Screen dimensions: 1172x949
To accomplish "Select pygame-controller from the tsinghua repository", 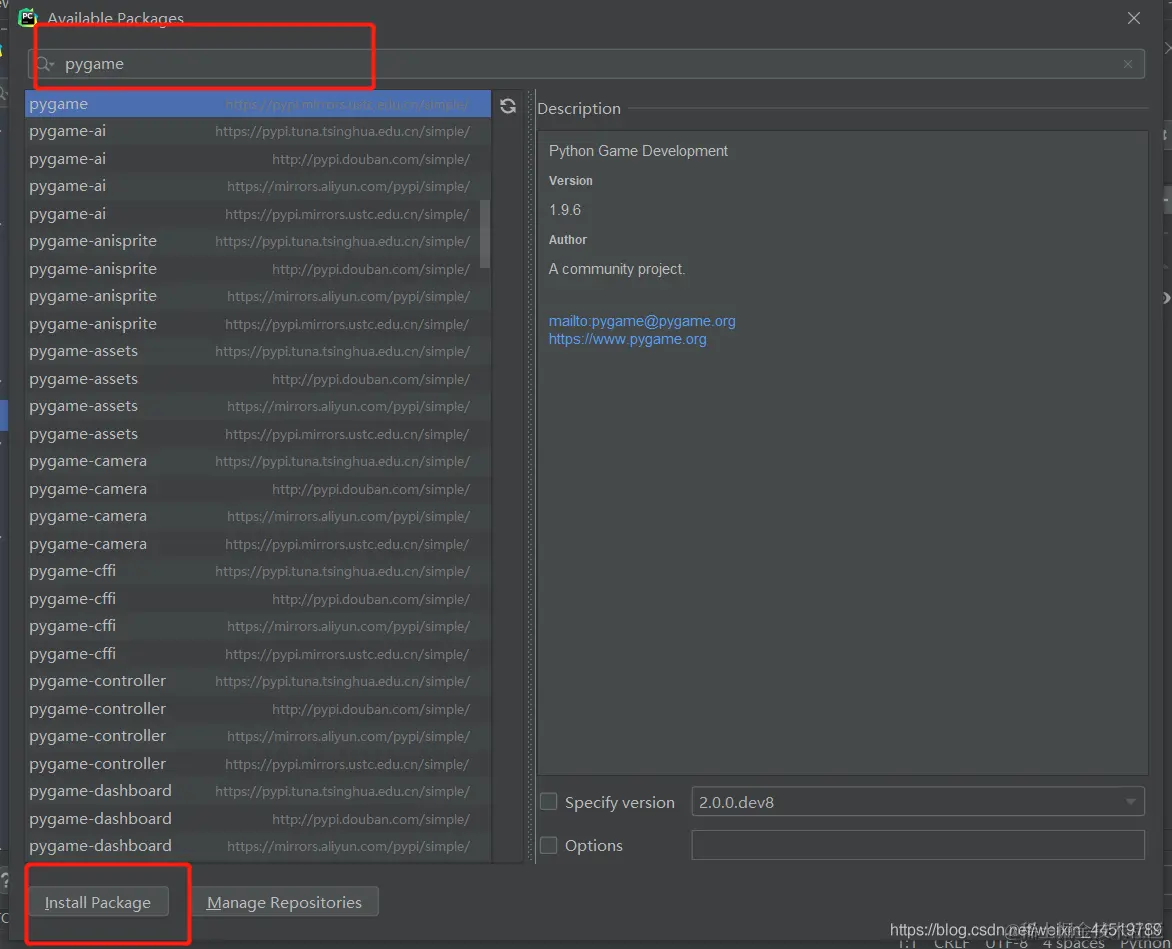I will click(258, 681).
